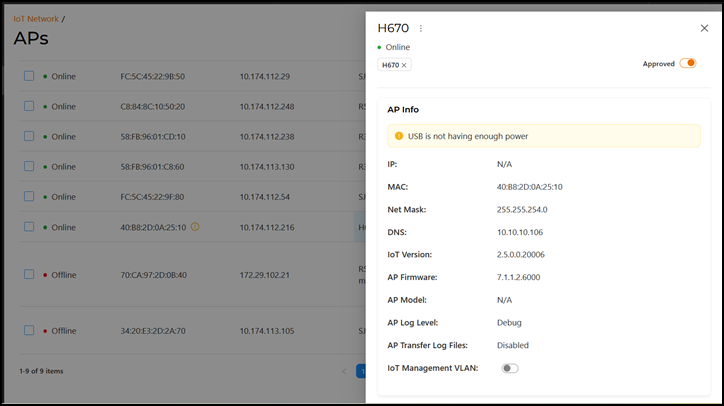Click the Net Mask value 255.255.254.0
This screenshot has height=406, width=724.
tap(522, 210)
